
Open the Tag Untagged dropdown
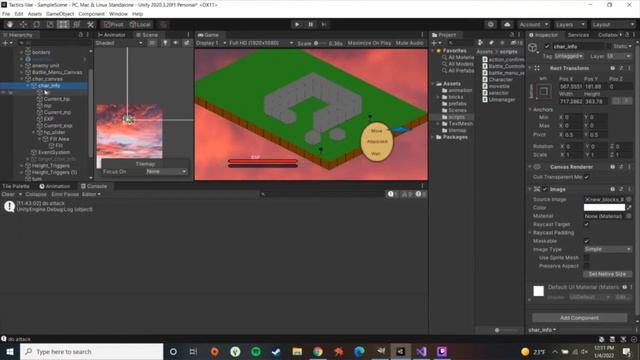point(568,56)
